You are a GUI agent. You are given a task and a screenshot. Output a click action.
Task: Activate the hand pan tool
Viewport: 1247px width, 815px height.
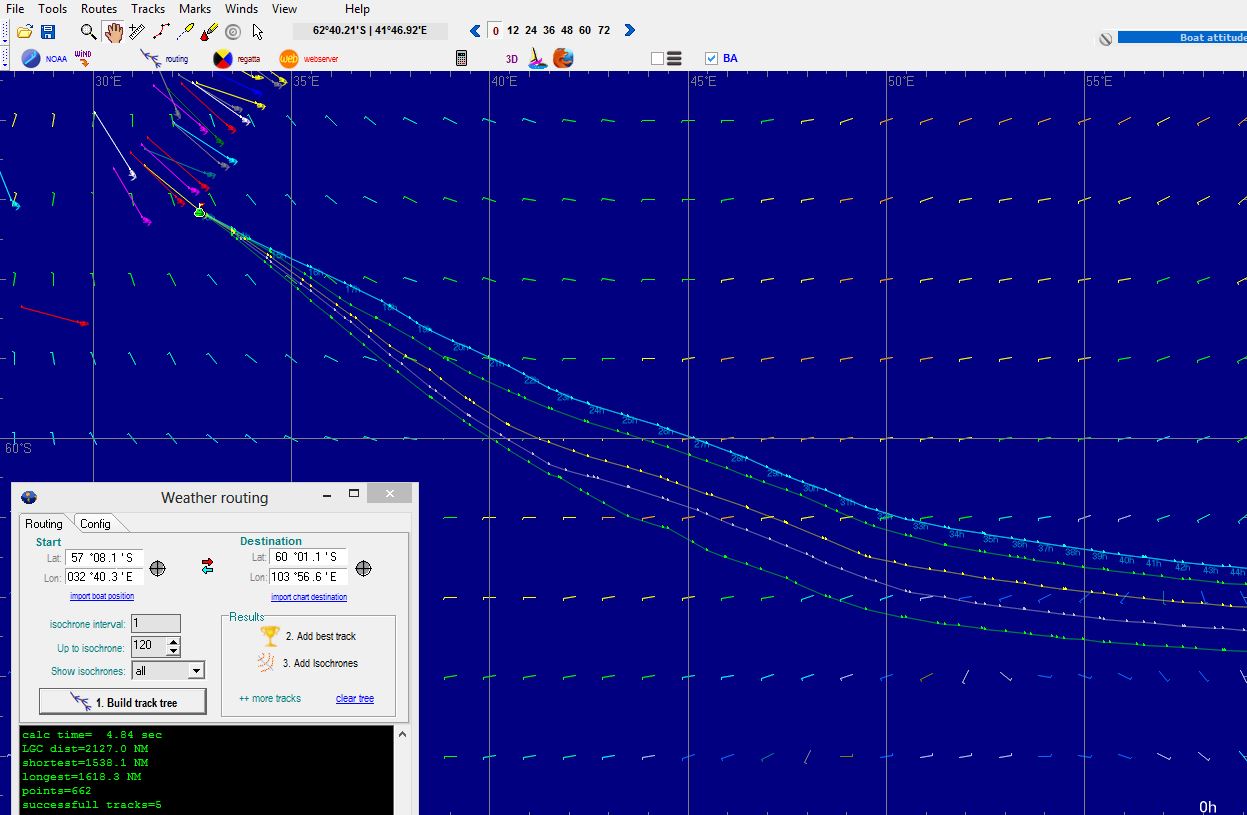113,32
